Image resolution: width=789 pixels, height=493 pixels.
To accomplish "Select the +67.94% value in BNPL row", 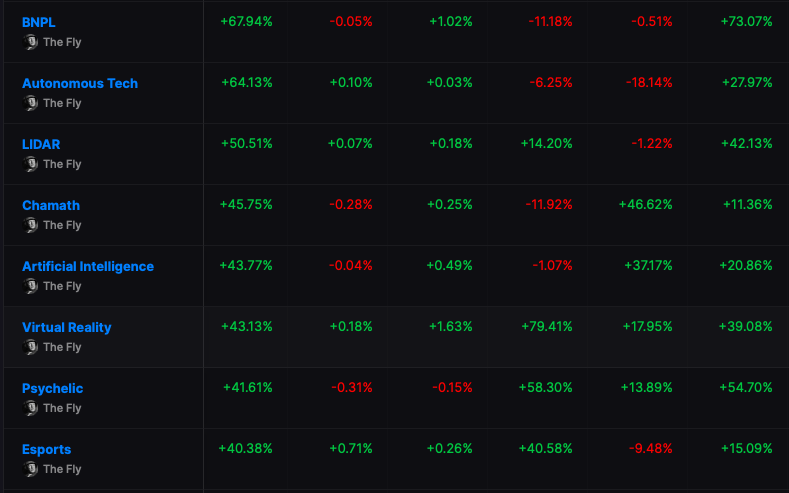I will click(247, 22).
